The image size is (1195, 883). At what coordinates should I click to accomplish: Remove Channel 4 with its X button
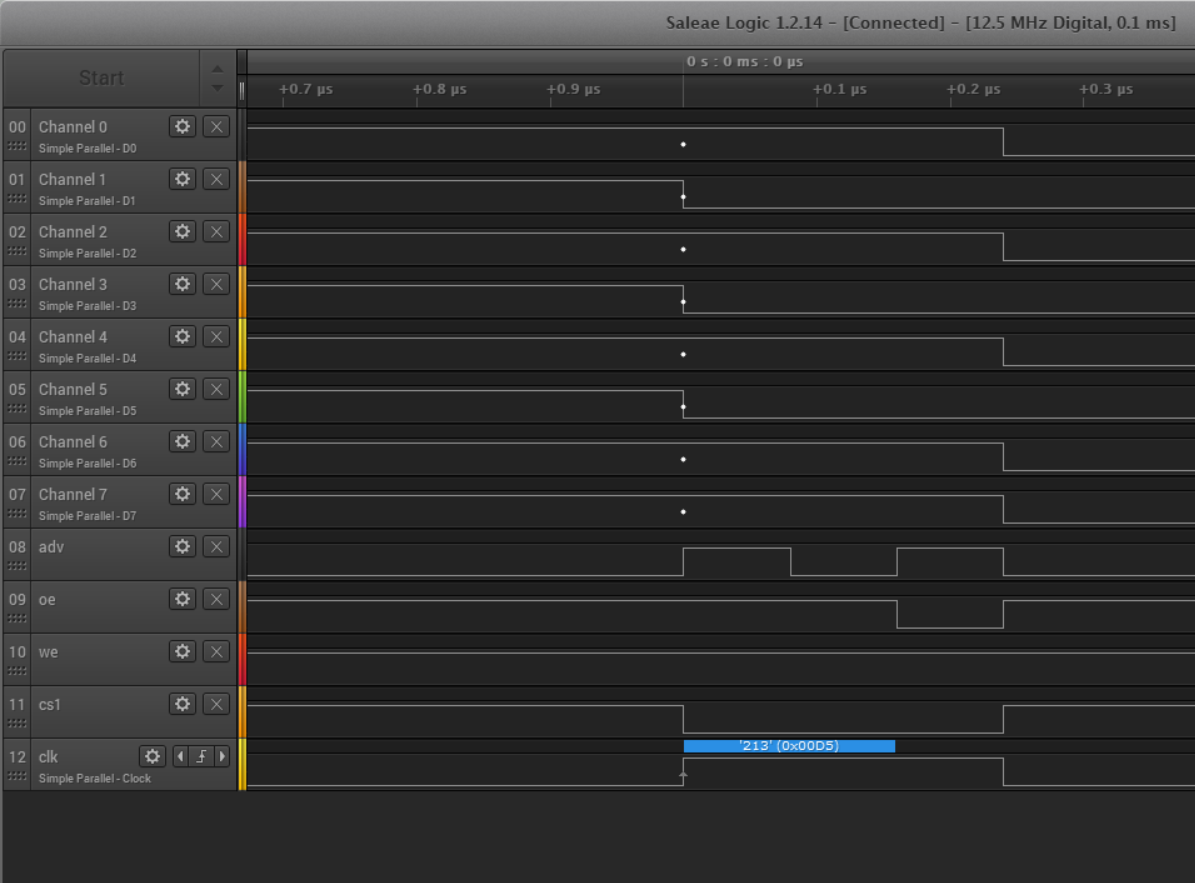tap(216, 337)
